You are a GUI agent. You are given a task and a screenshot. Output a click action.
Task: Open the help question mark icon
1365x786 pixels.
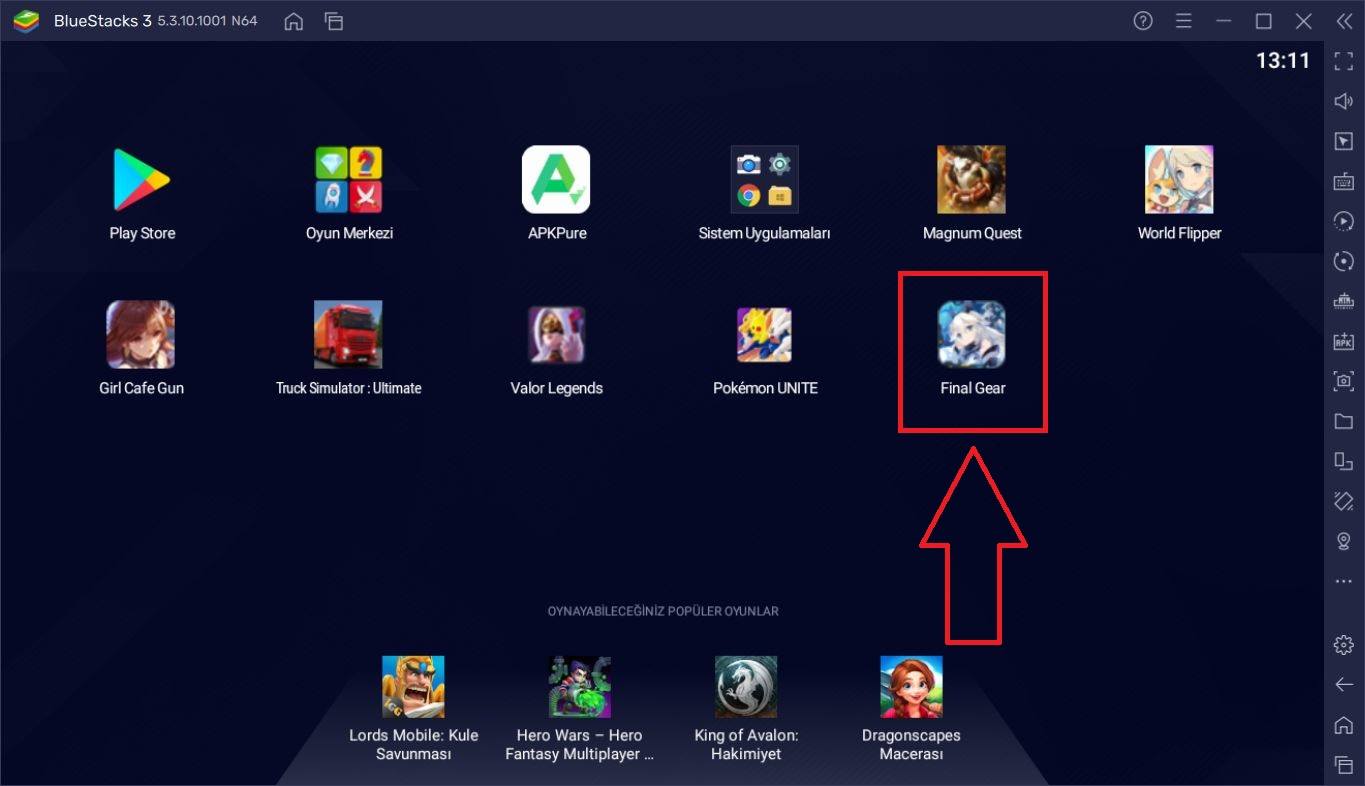1143,21
